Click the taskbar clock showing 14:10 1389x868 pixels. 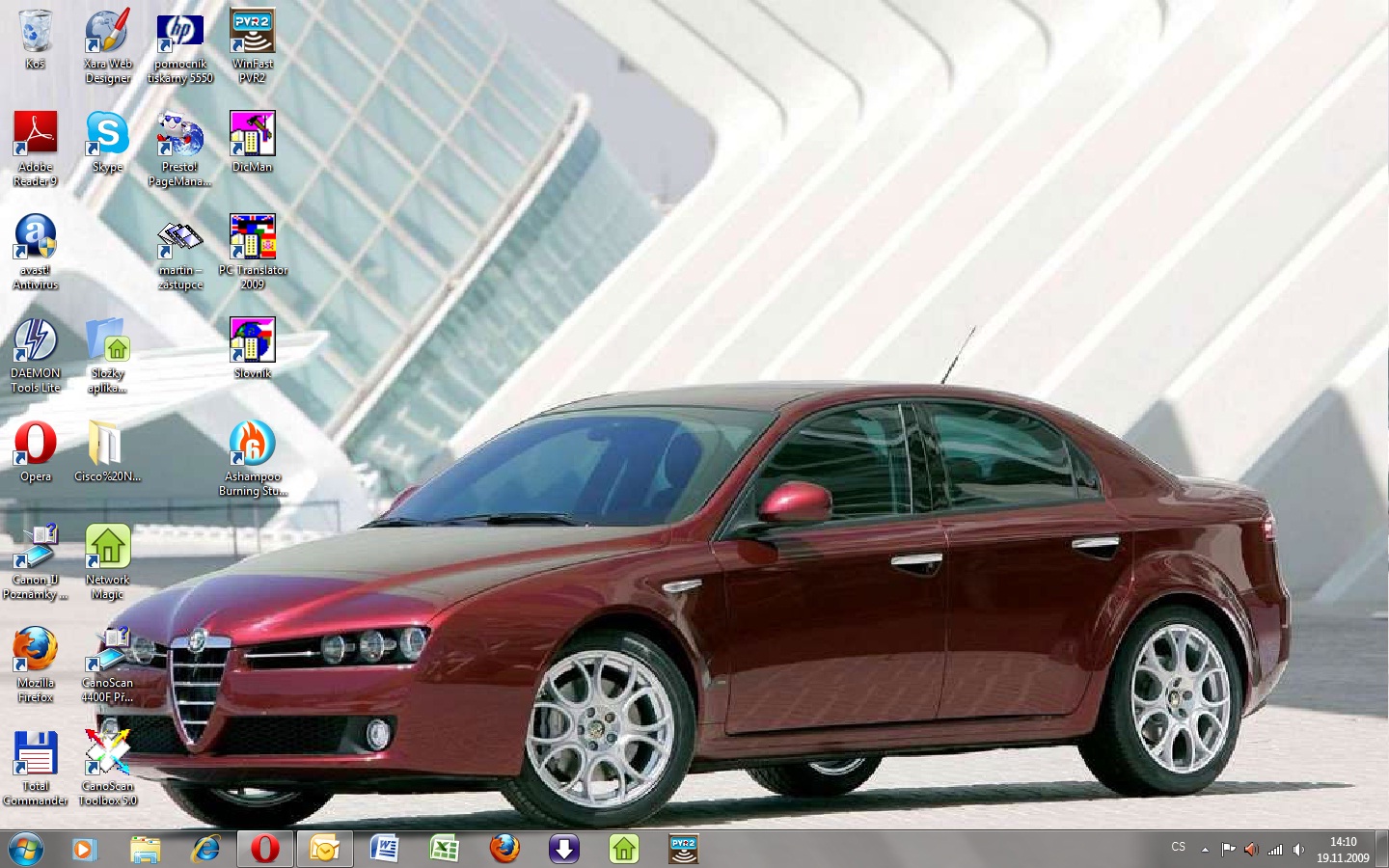pos(1343,849)
